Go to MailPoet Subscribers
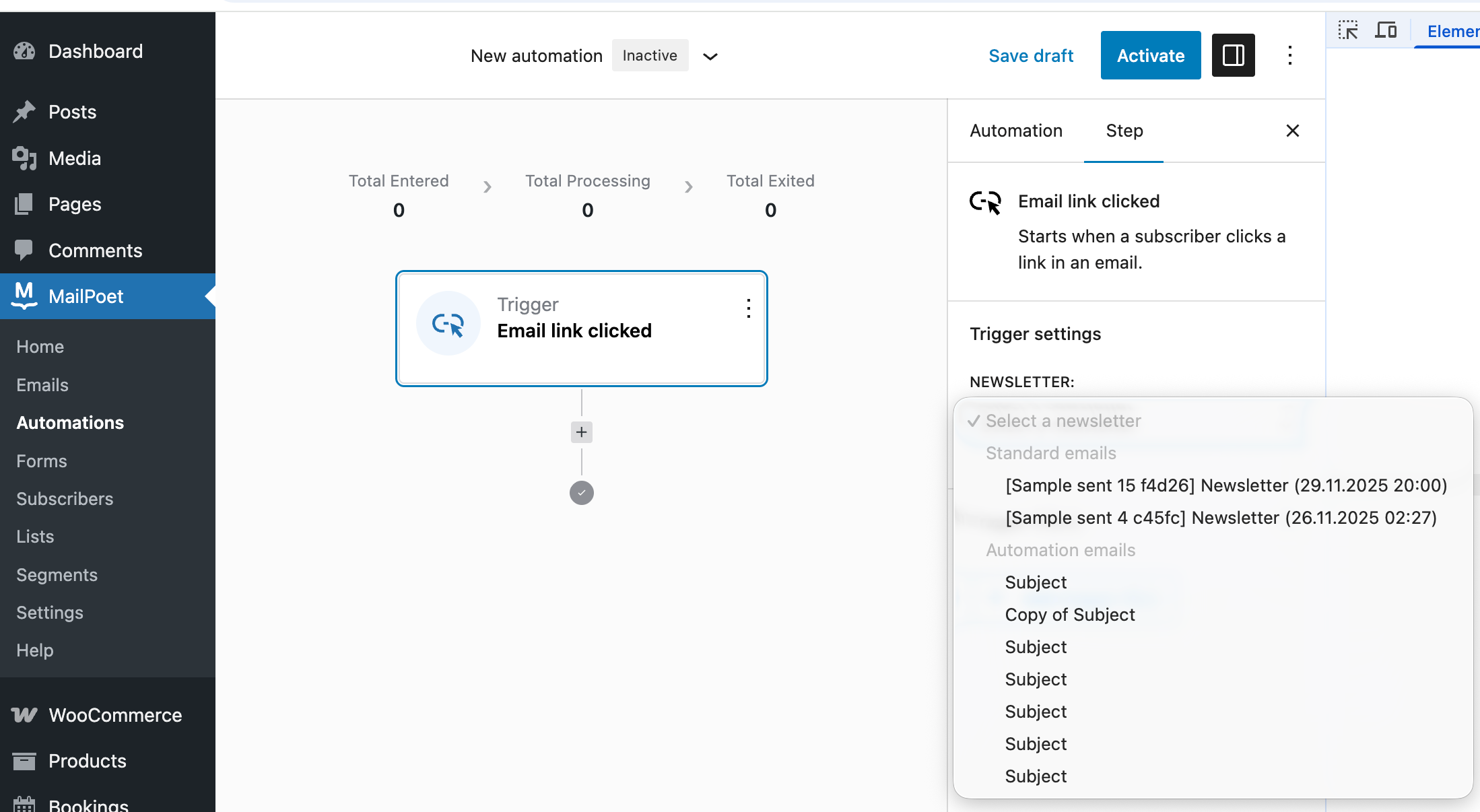This screenshot has width=1480, height=812. click(x=65, y=499)
